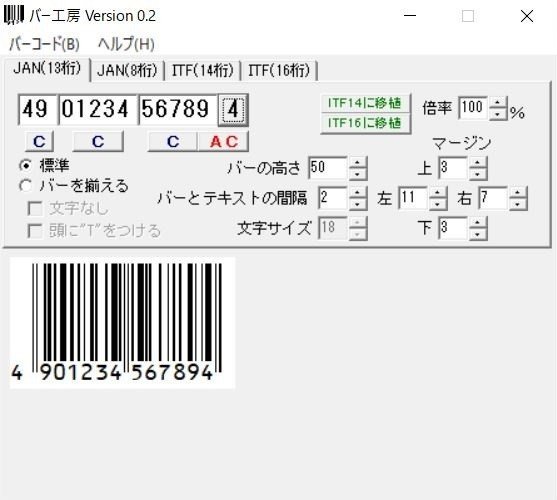
Task: Decrease the 上 margin with the down arrow
Action: (478, 174)
